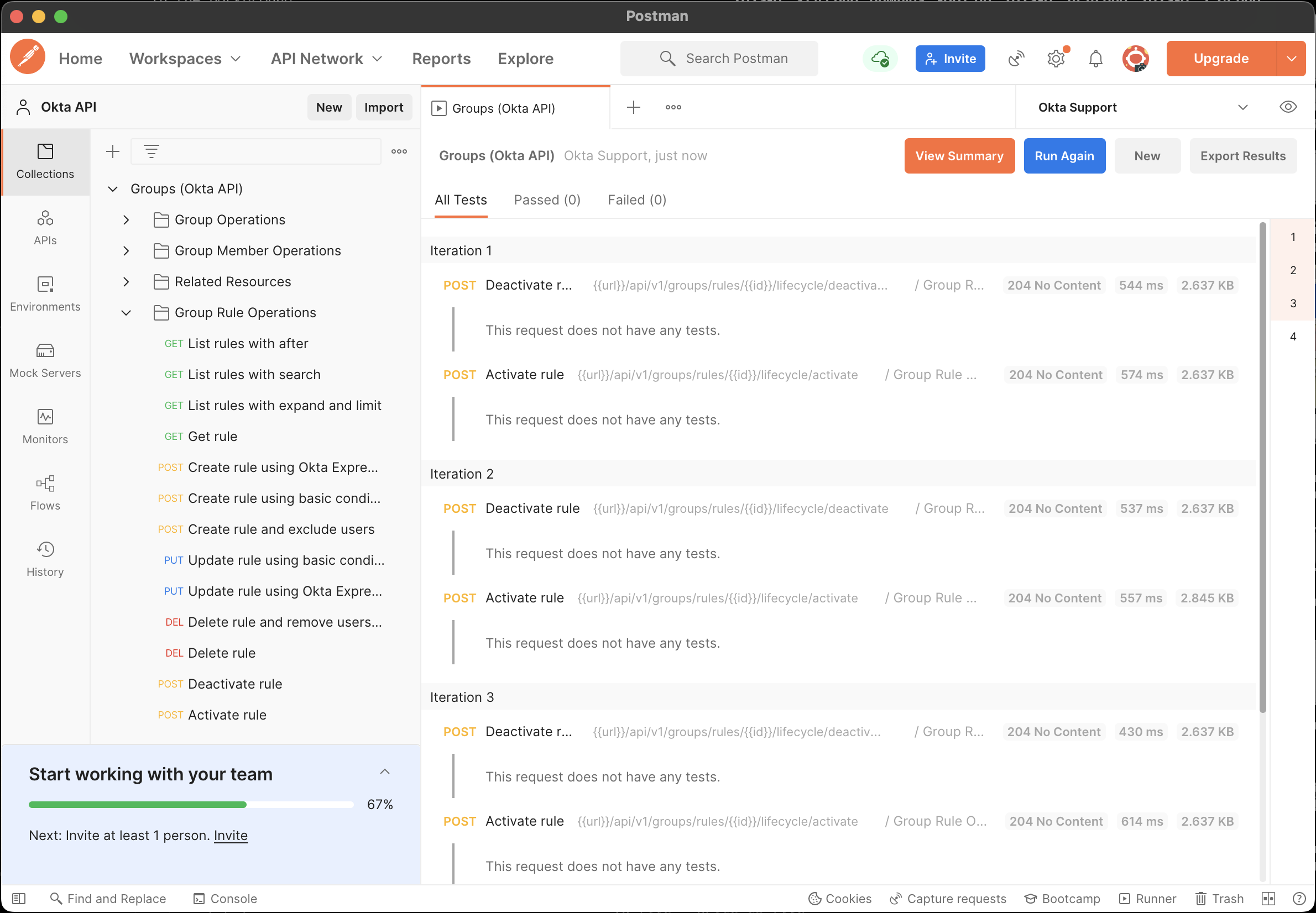
Task: Switch to the Failed (0) tab
Action: (637, 200)
